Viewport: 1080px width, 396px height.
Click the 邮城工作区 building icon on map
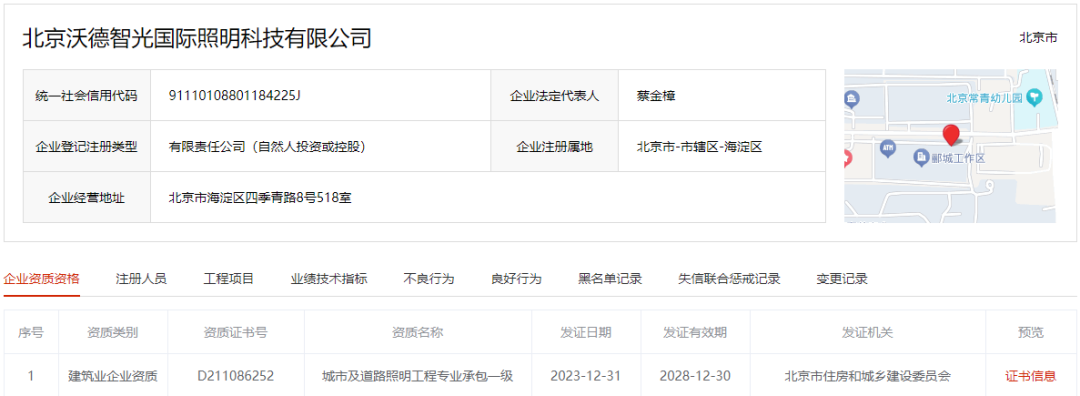click(920, 158)
